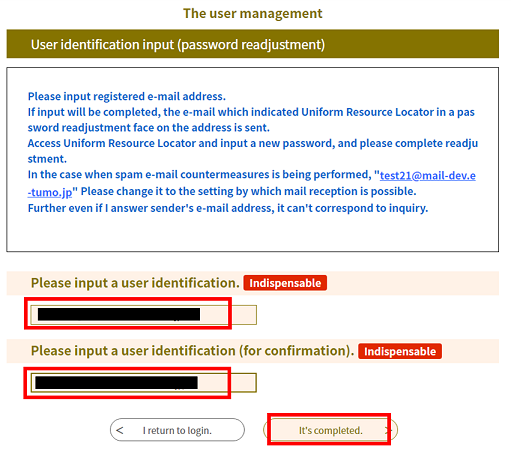Click the right arrow on It's completed button
Screen dimensions: 511x461
point(388,430)
